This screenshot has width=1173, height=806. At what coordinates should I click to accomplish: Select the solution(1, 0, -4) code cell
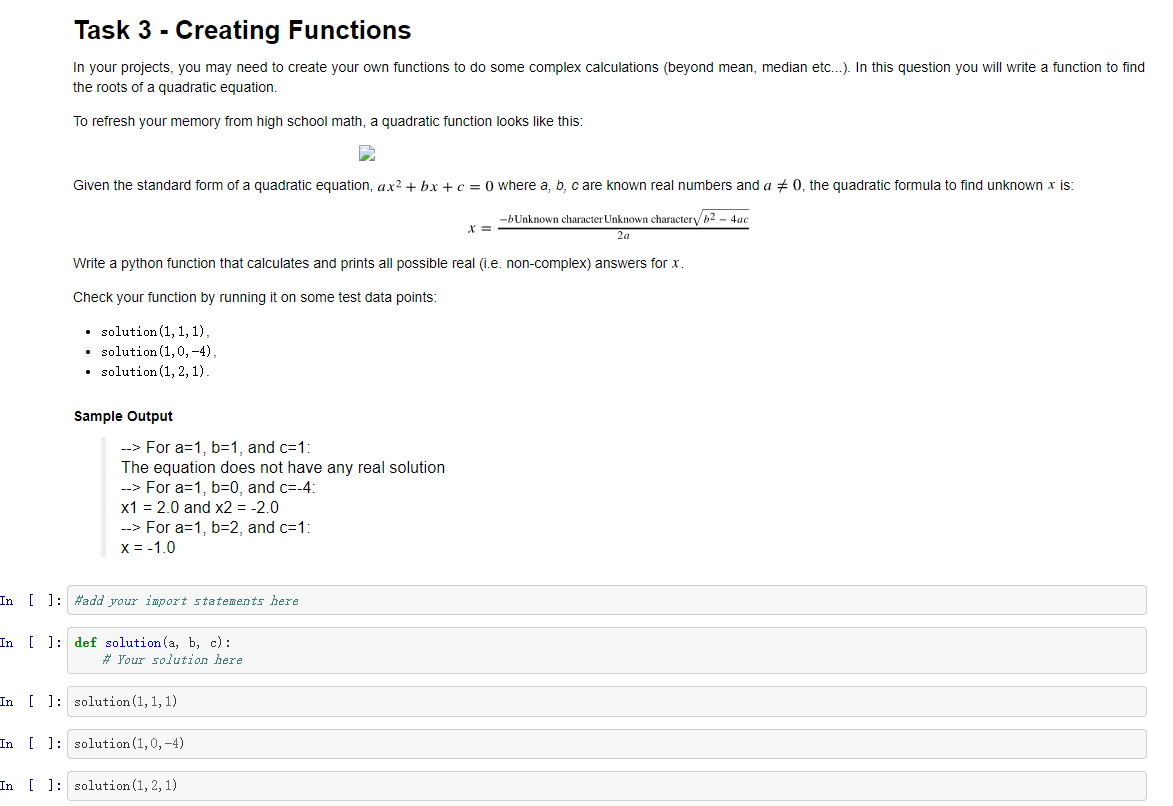(400, 743)
